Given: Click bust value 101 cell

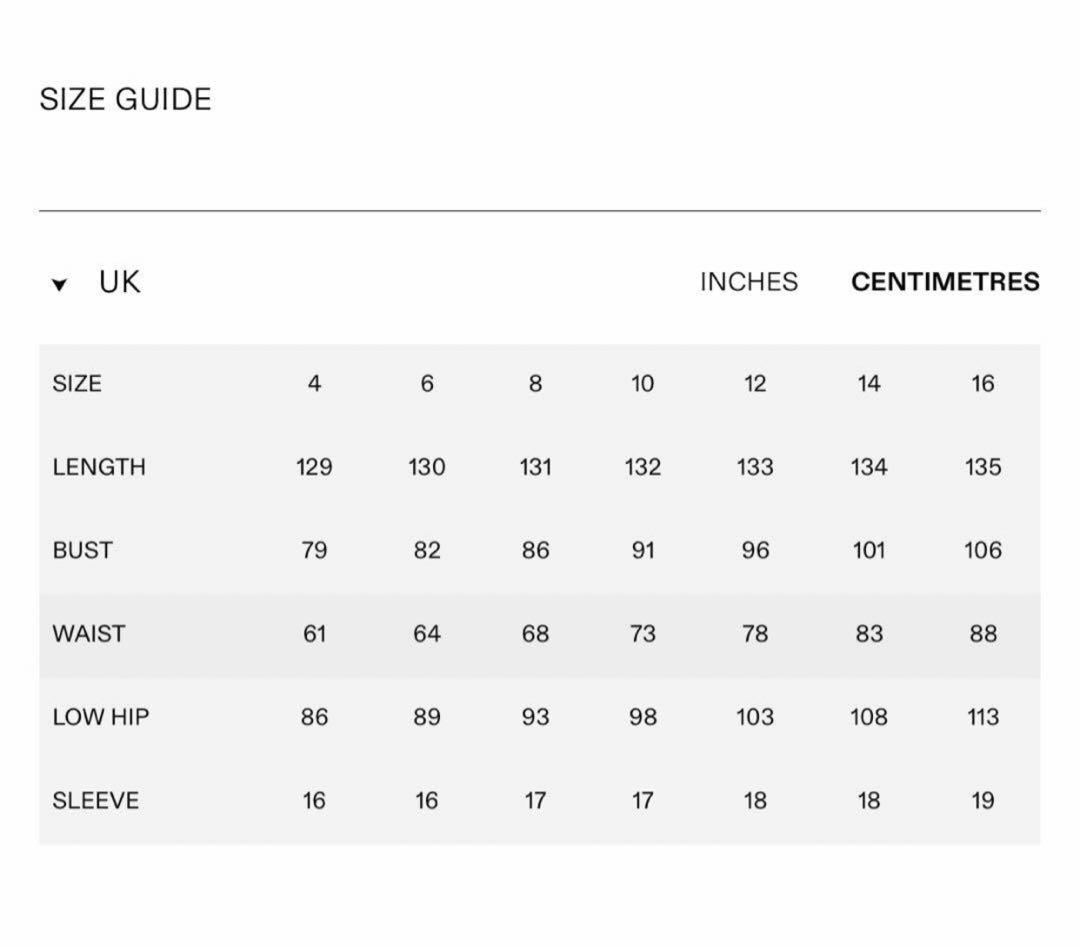Looking at the screenshot, I should 869,550.
